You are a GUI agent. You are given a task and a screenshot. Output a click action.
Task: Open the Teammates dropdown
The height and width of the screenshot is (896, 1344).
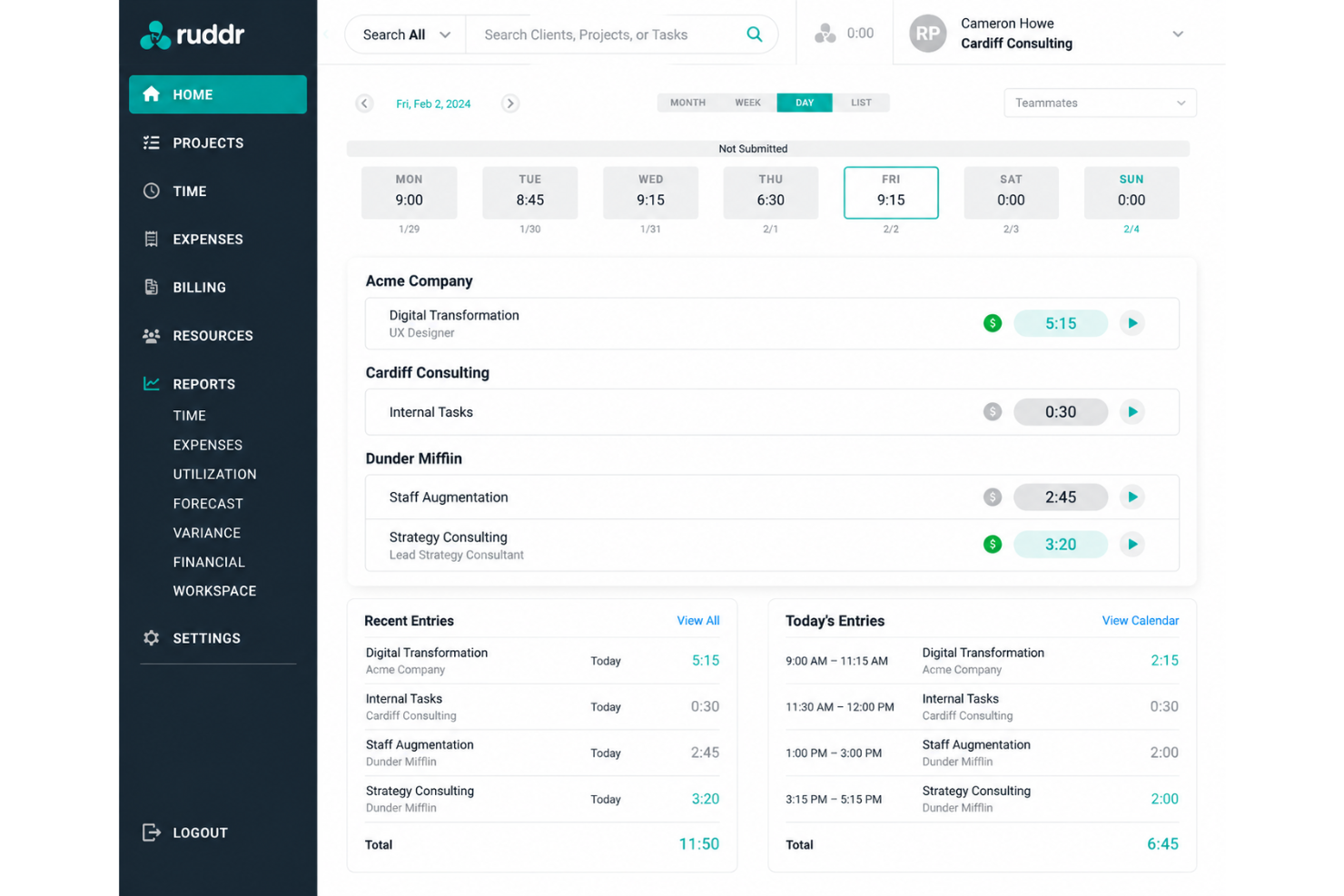coord(1100,103)
